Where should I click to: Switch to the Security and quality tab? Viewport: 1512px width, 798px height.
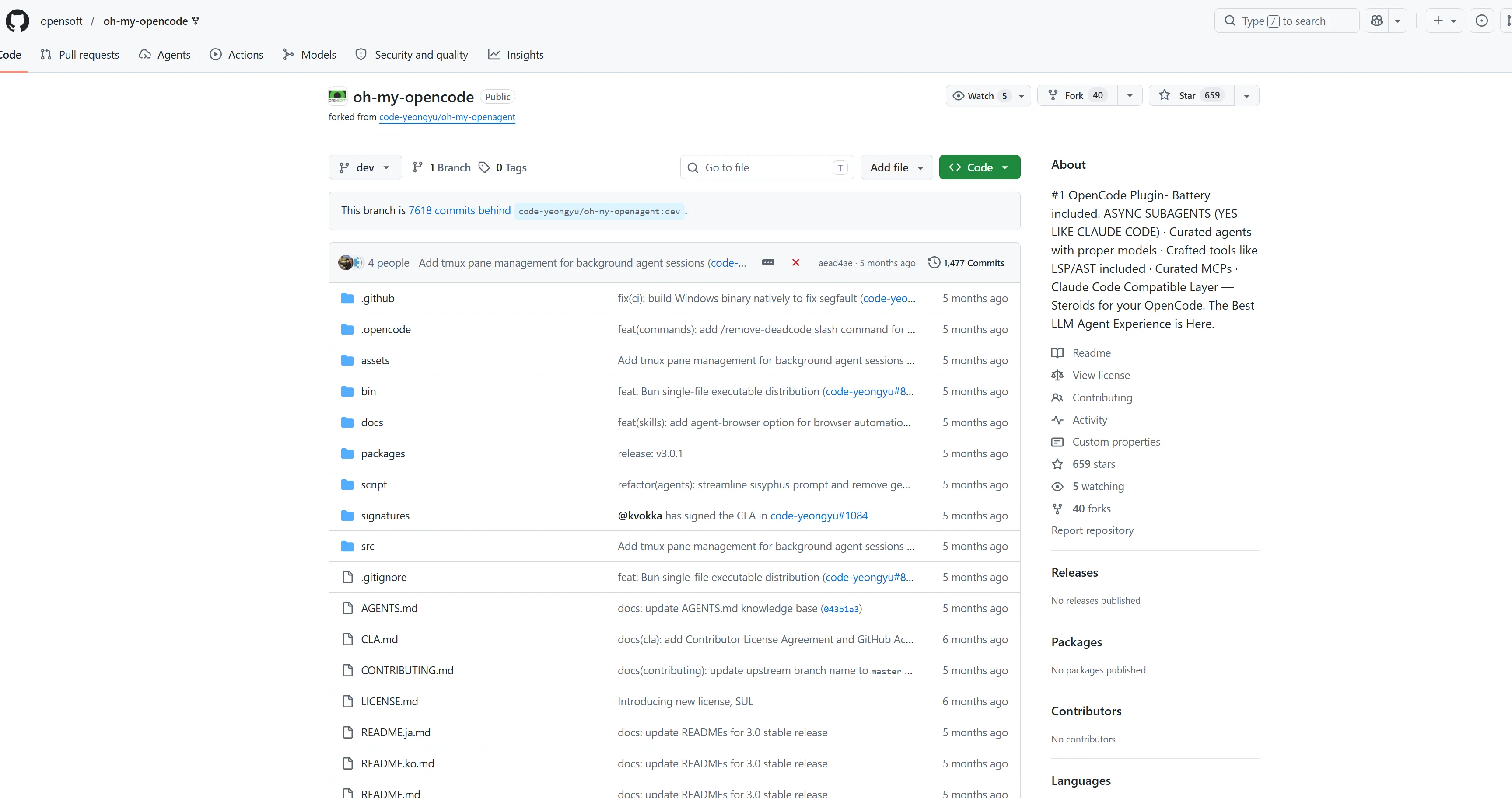412,55
